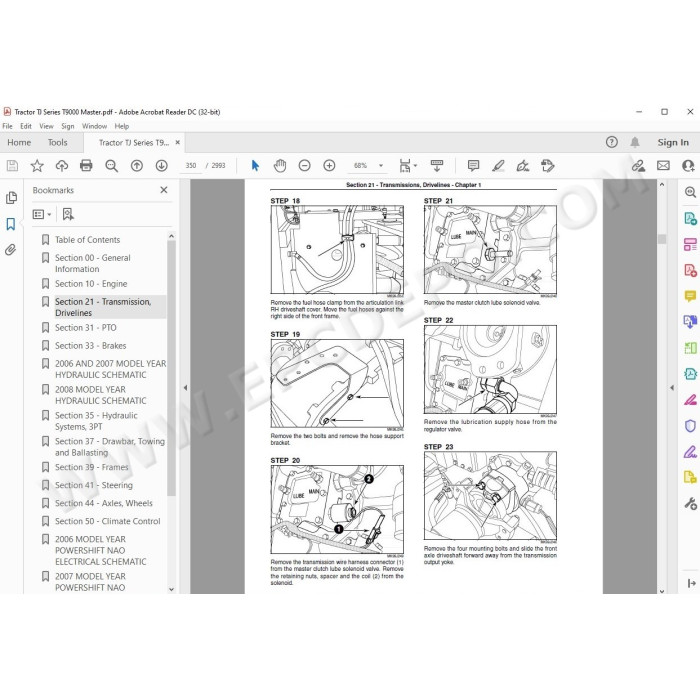Image resolution: width=700 pixels, height=700 pixels.
Task: Switch to Home tab
Action: (19, 142)
